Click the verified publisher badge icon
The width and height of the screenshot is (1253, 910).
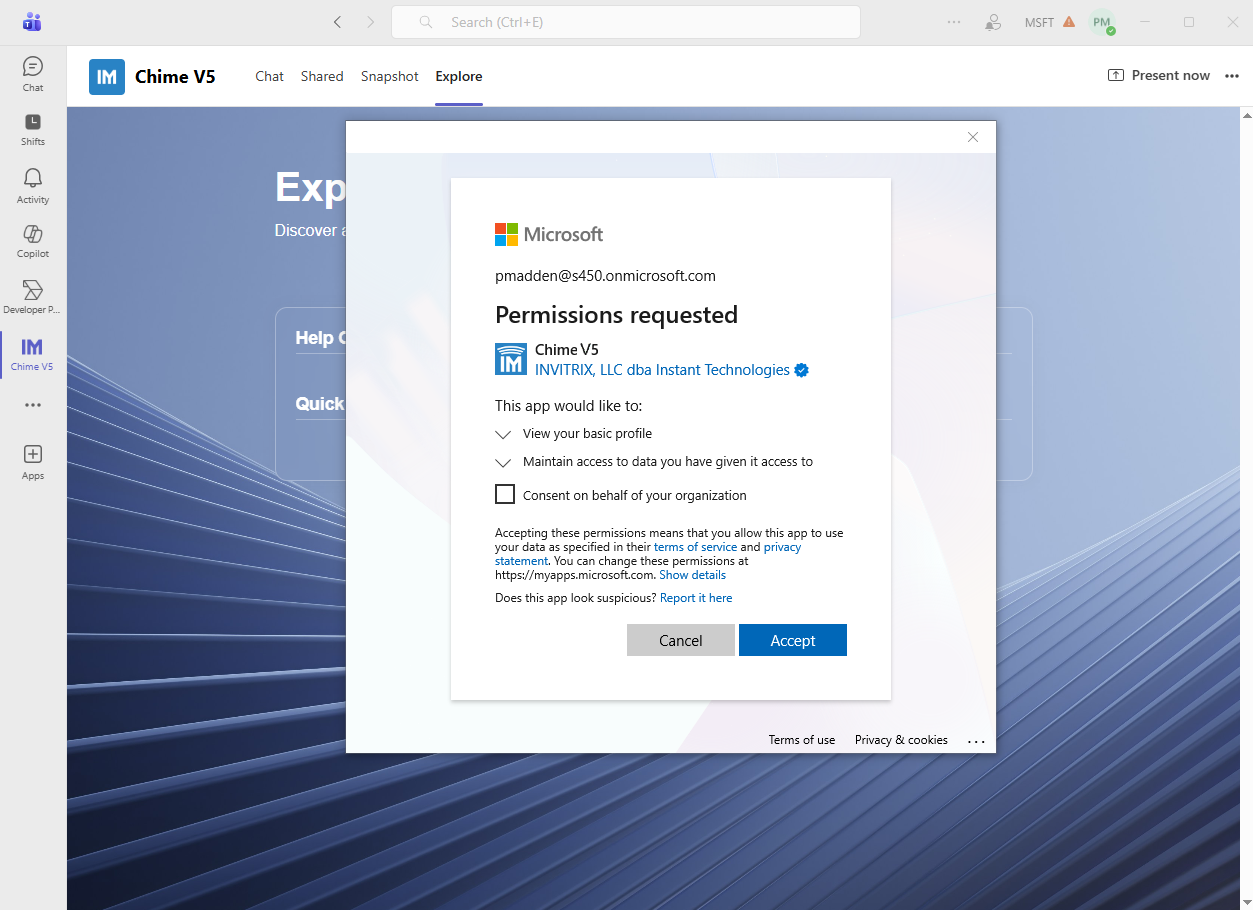click(x=801, y=370)
